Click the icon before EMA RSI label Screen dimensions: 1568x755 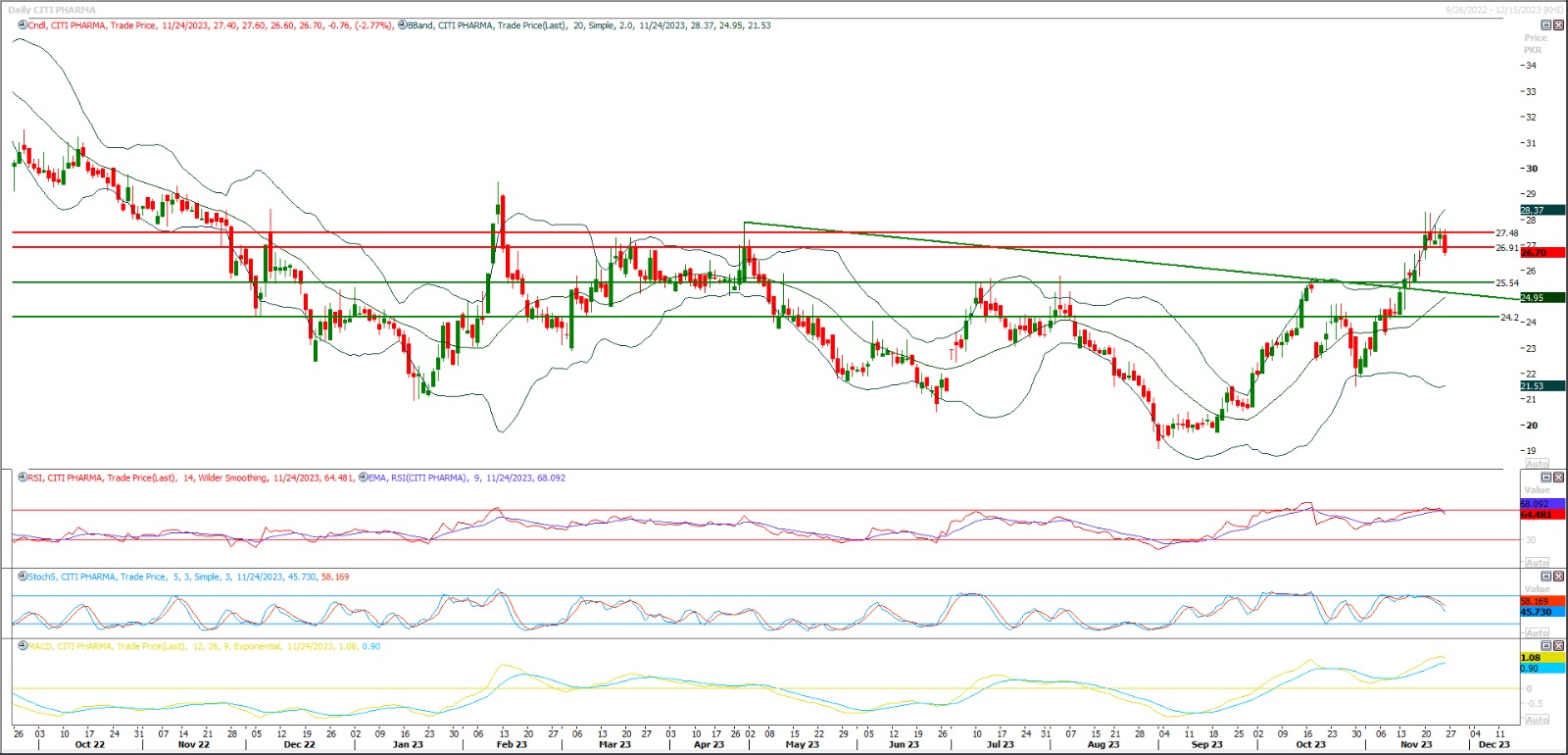363,478
